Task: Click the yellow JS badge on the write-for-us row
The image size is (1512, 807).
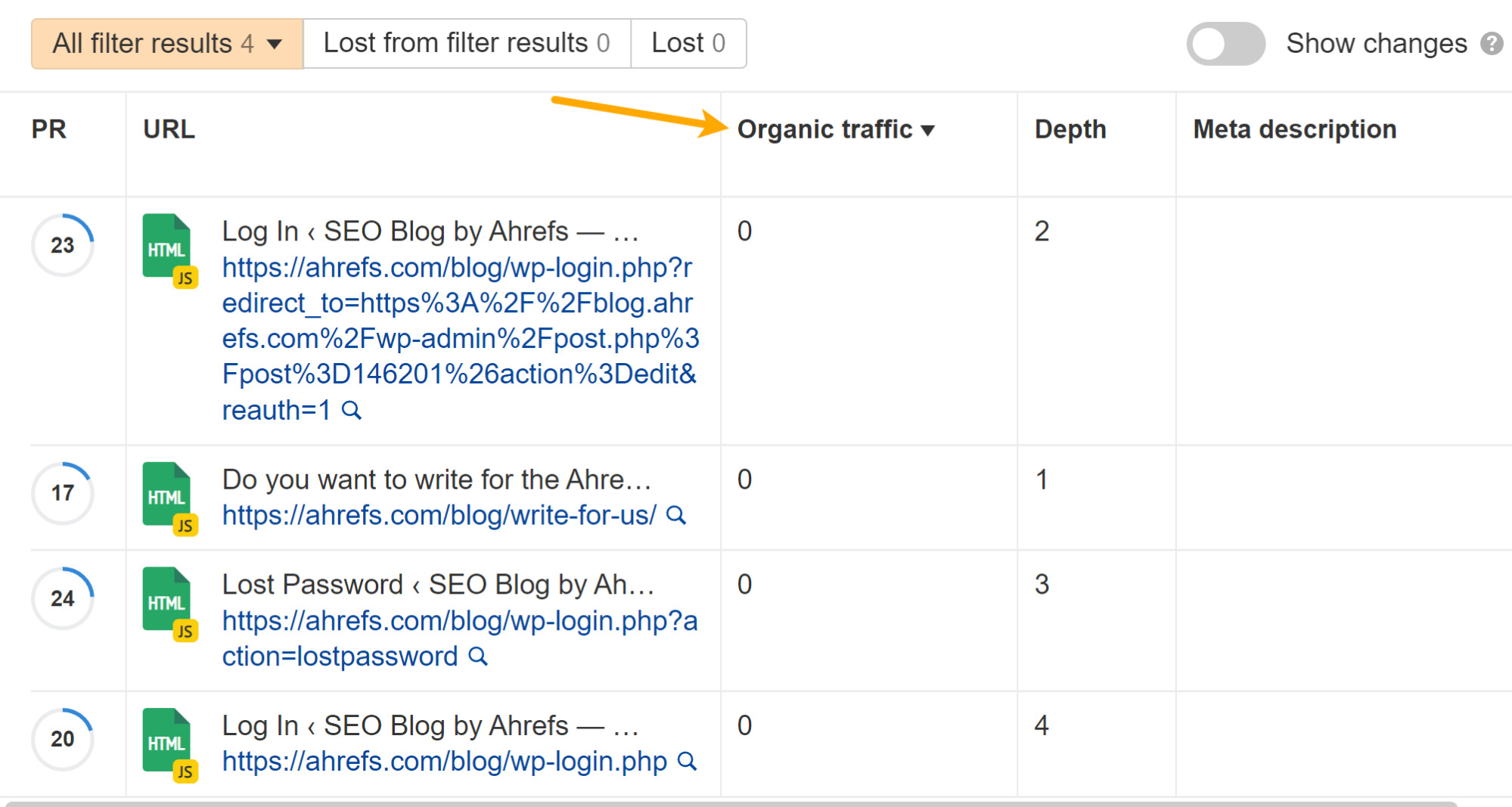Action: point(187,526)
